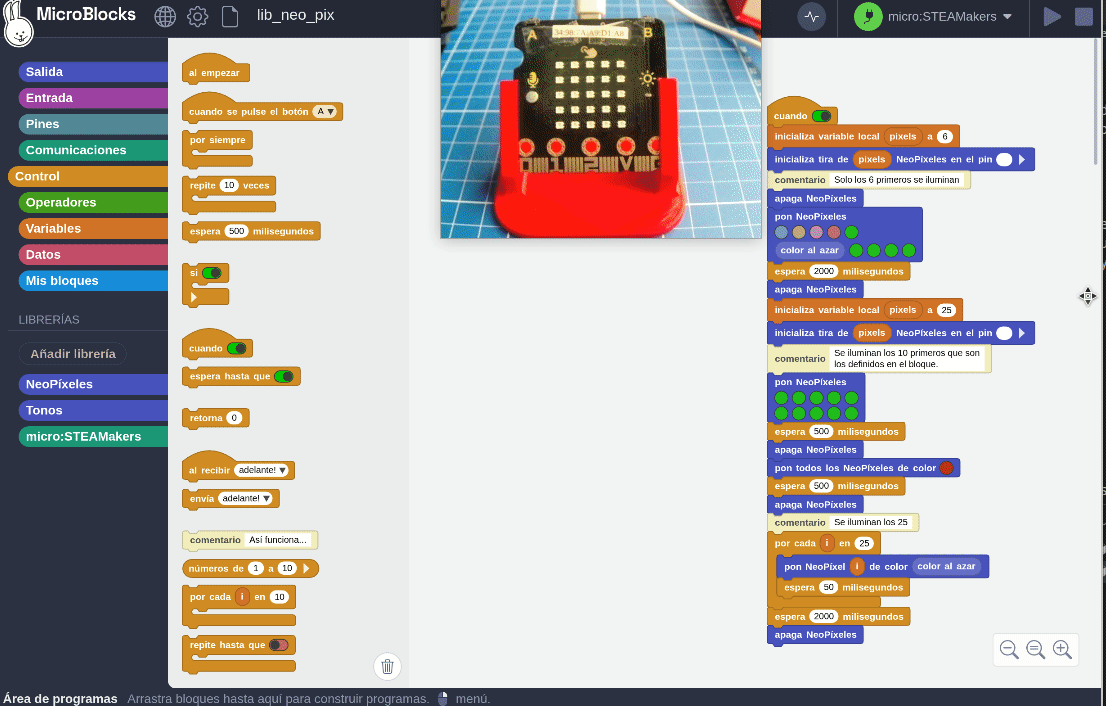Viewport: 1106px width, 706px height.
Task: Click the 'por siempre' block
Action: click(x=217, y=140)
